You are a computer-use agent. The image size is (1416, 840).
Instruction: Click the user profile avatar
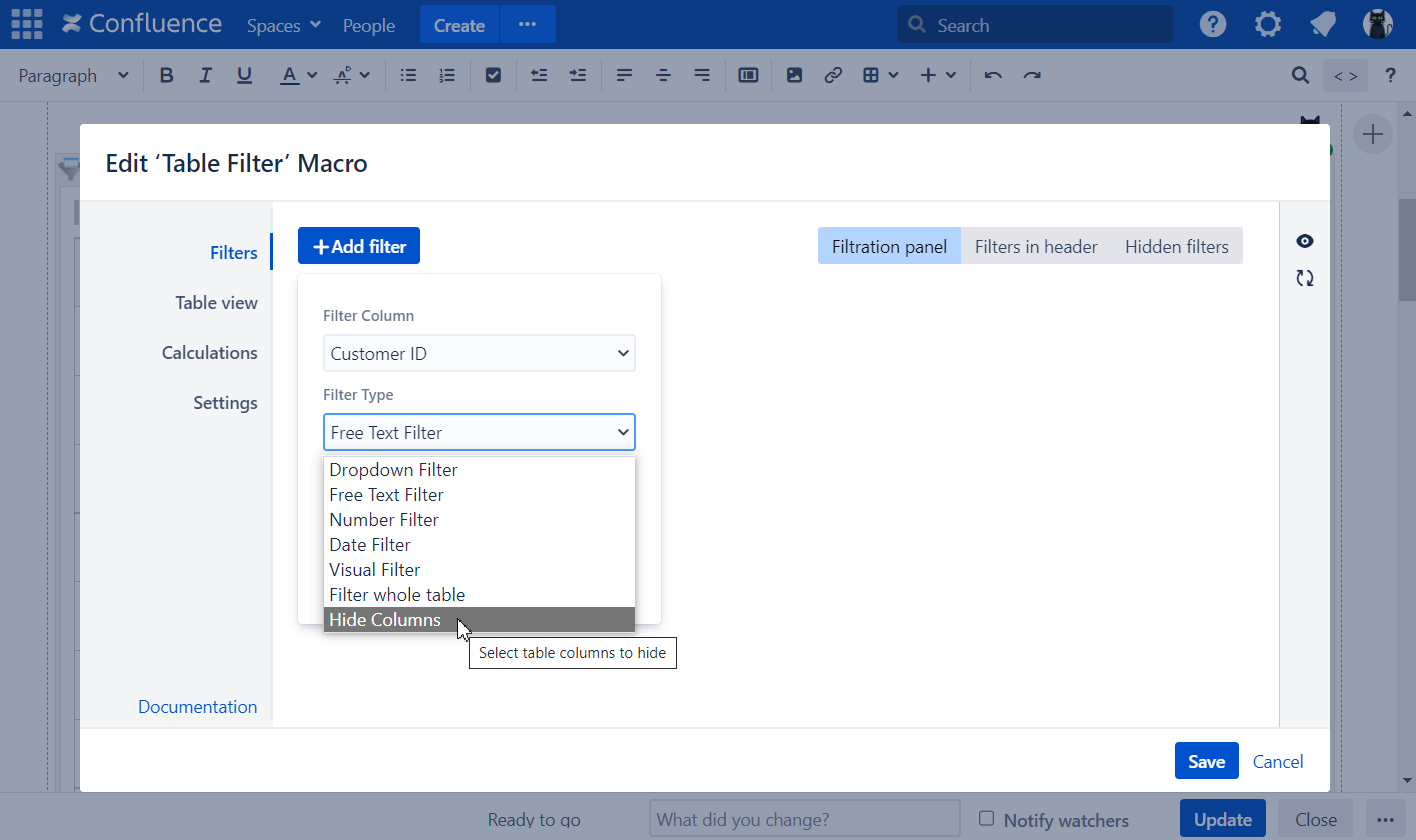(1378, 25)
